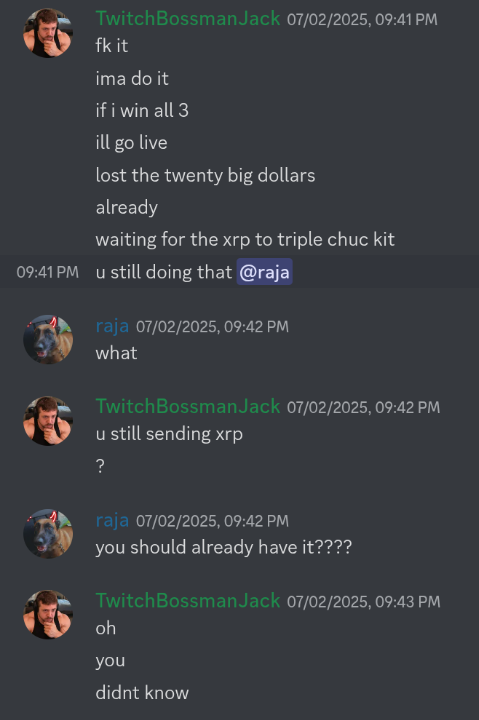Select the 'if i win all 3' message
The width and height of the screenshot is (479, 720).
(x=142, y=110)
